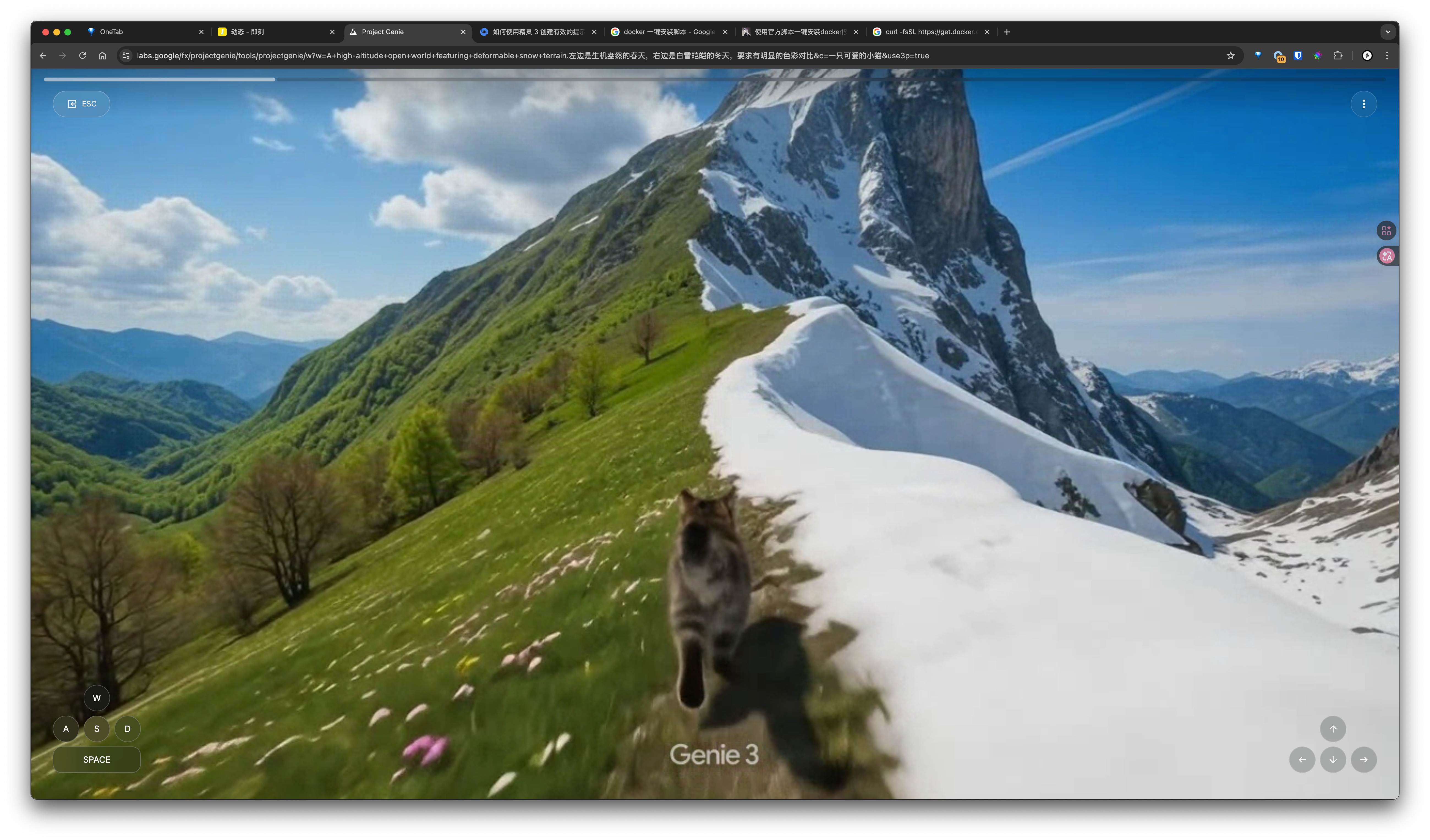
Task: Click the look-left arrow camera control
Action: pyautogui.click(x=1302, y=759)
